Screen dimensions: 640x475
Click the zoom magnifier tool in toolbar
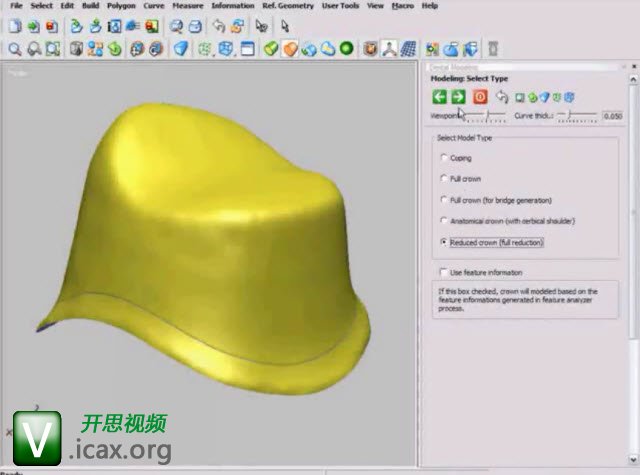click(x=16, y=48)
